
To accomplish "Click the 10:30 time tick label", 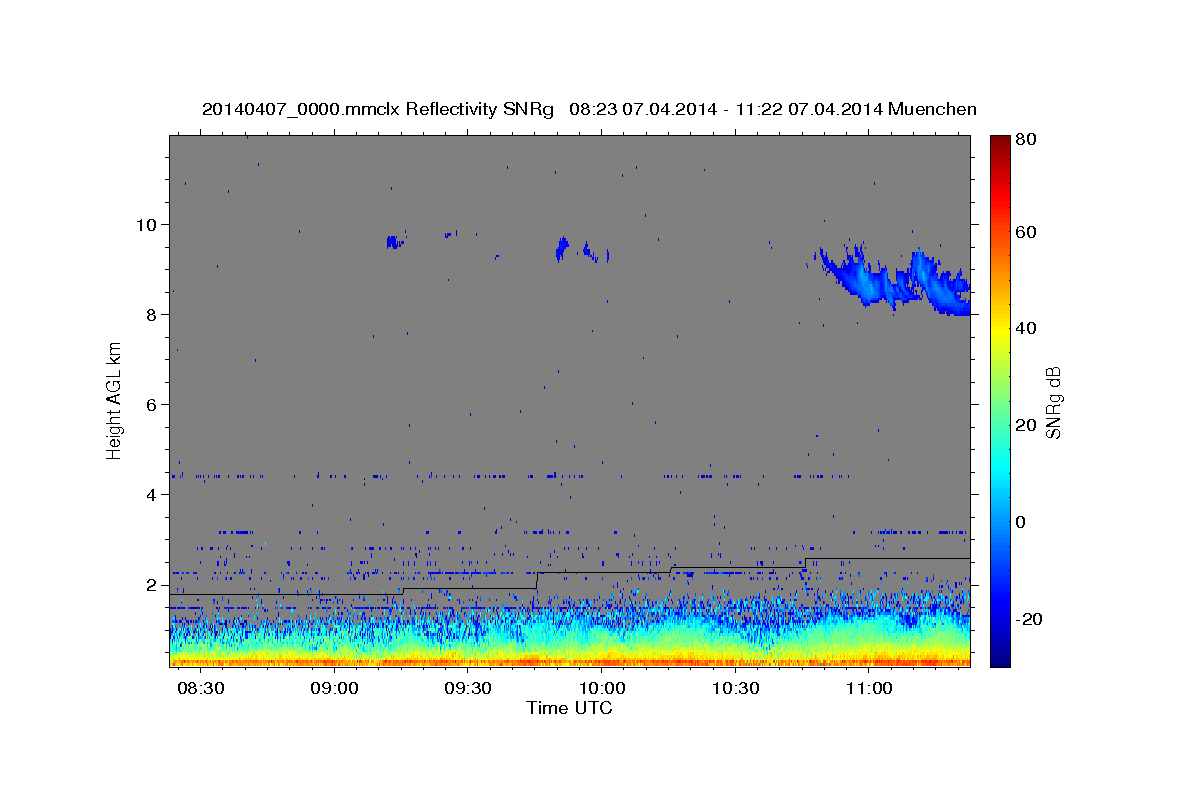I will coord(736,689).
